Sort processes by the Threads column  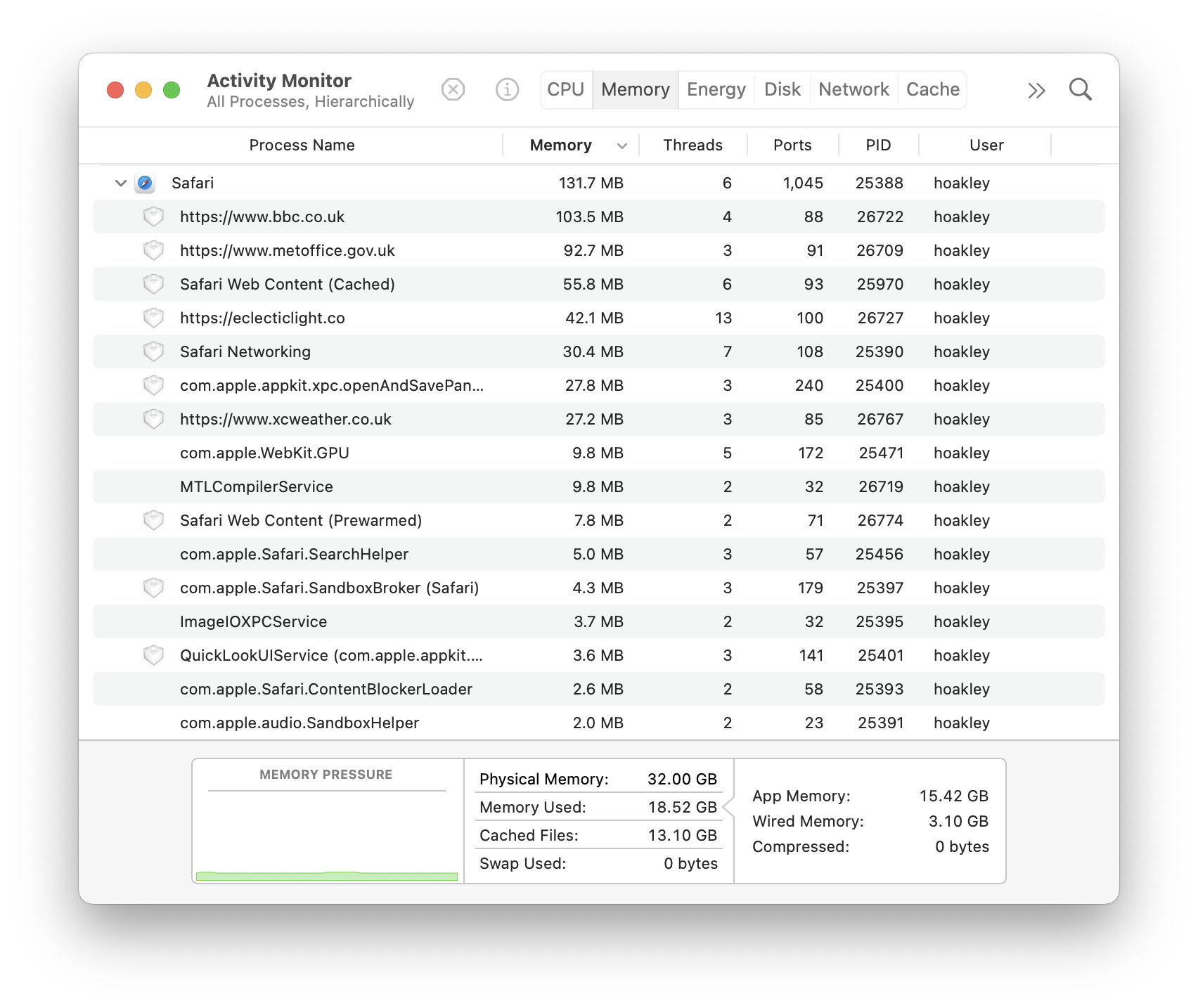click(x=693, y=145)
